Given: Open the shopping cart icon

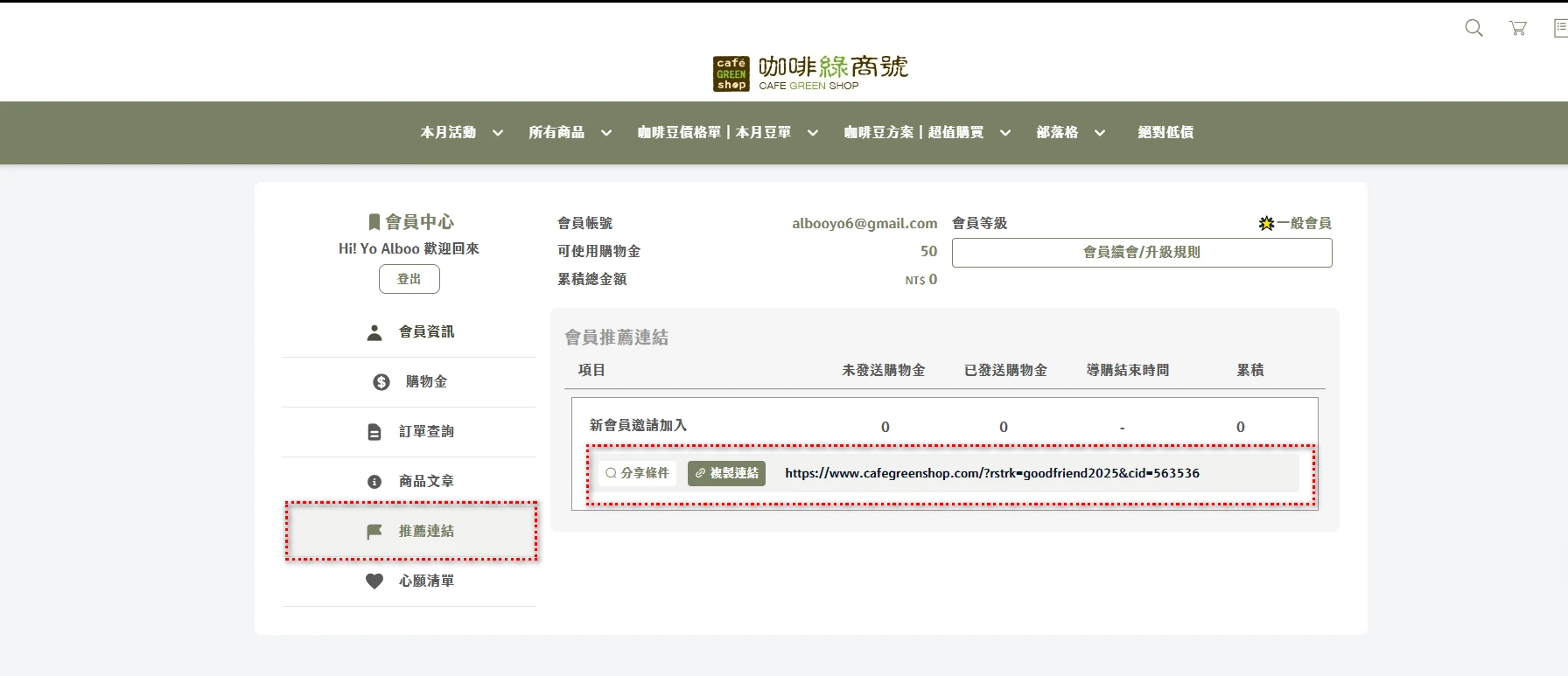Looking at the screenshot, I should pyautogui.click(x=1518, y=28).
